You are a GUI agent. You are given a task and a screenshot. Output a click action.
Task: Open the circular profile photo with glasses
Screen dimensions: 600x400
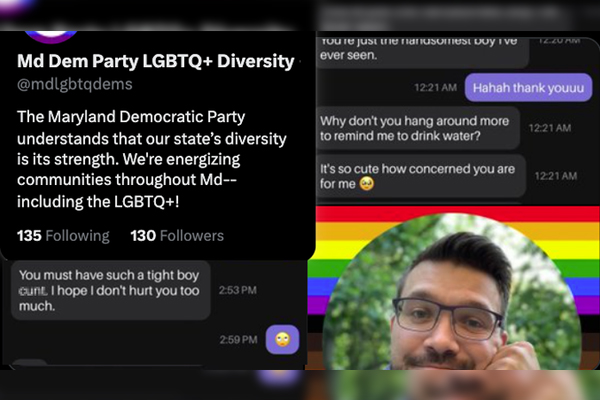pos(452,292)
